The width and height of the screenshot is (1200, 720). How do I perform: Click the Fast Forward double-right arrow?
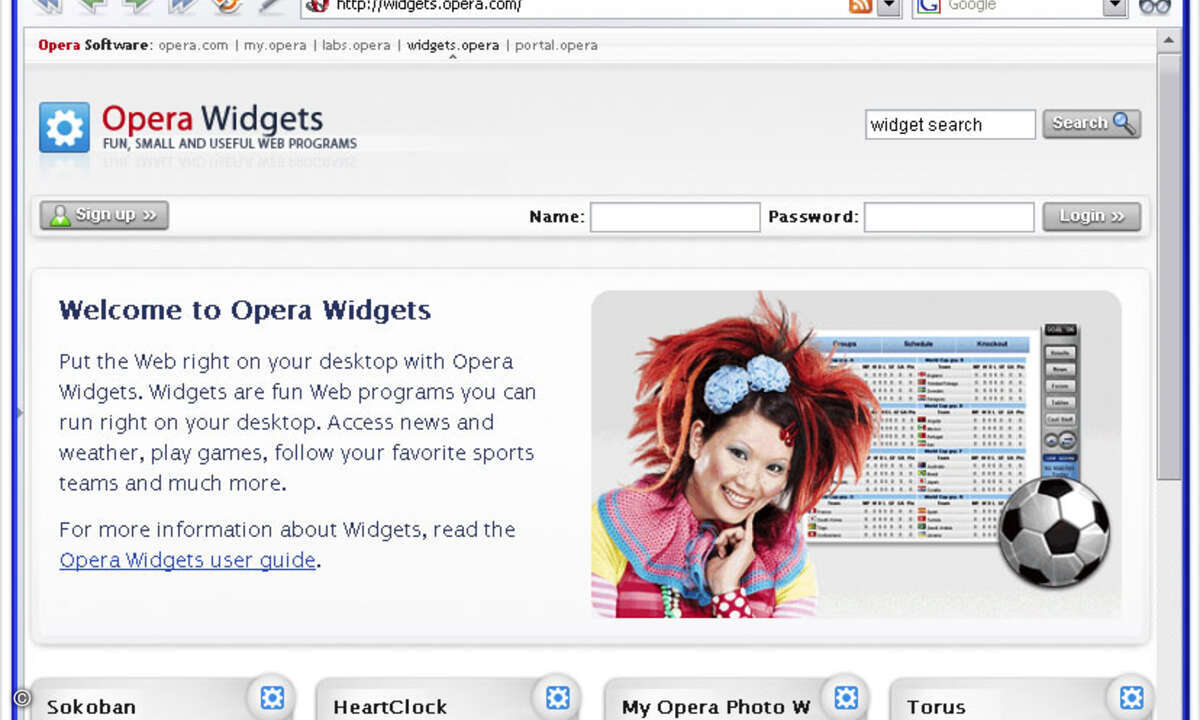[x=183, y=5]
